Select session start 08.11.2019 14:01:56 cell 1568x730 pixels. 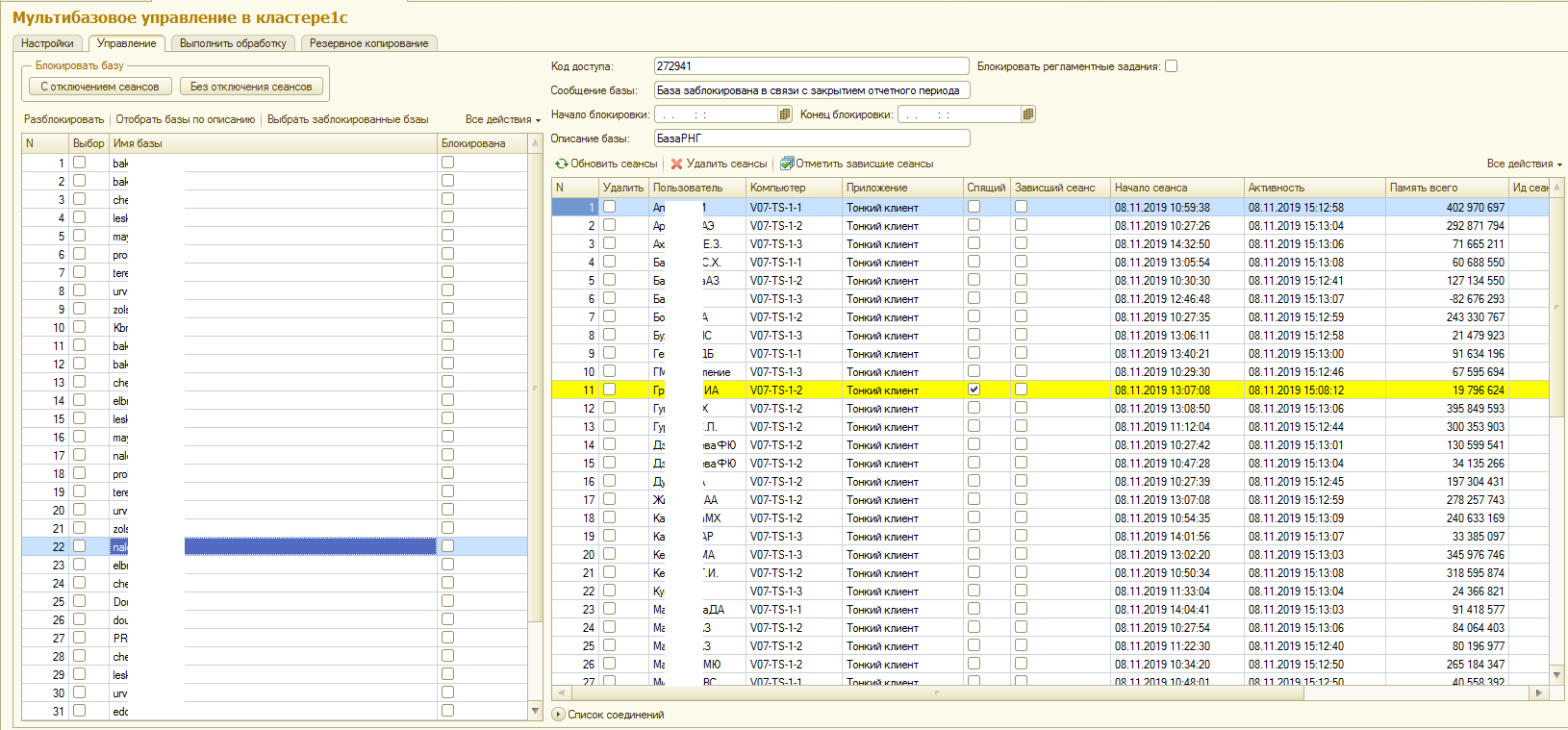pos(1177,536)
